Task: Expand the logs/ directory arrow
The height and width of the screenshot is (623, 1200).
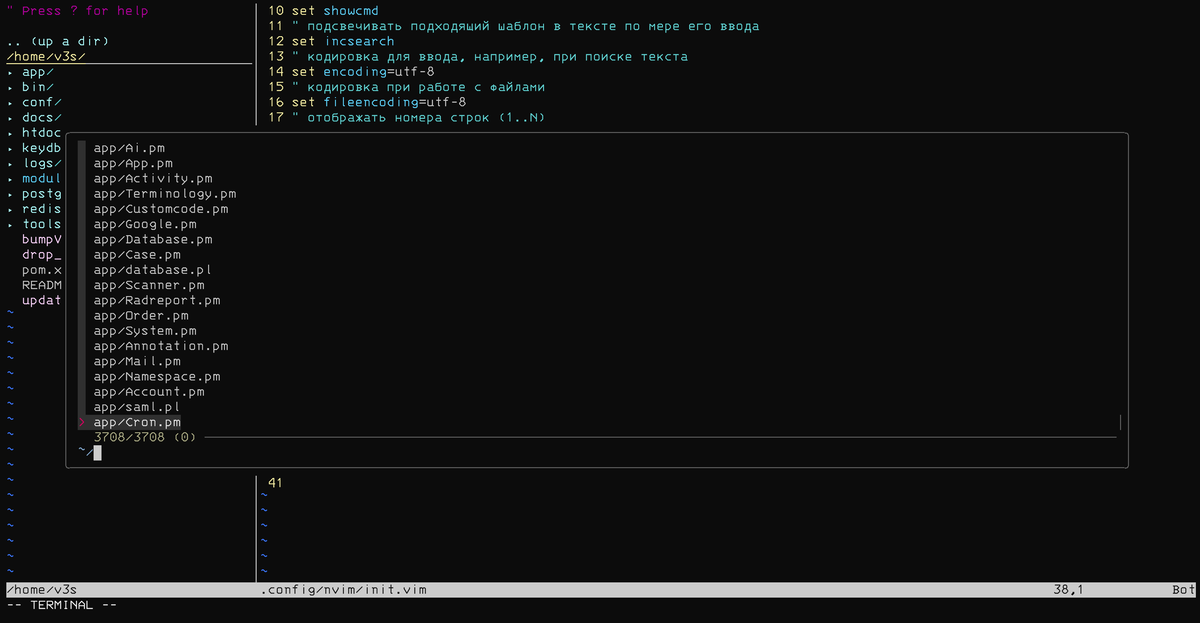Action: click(x=10, y=163)
